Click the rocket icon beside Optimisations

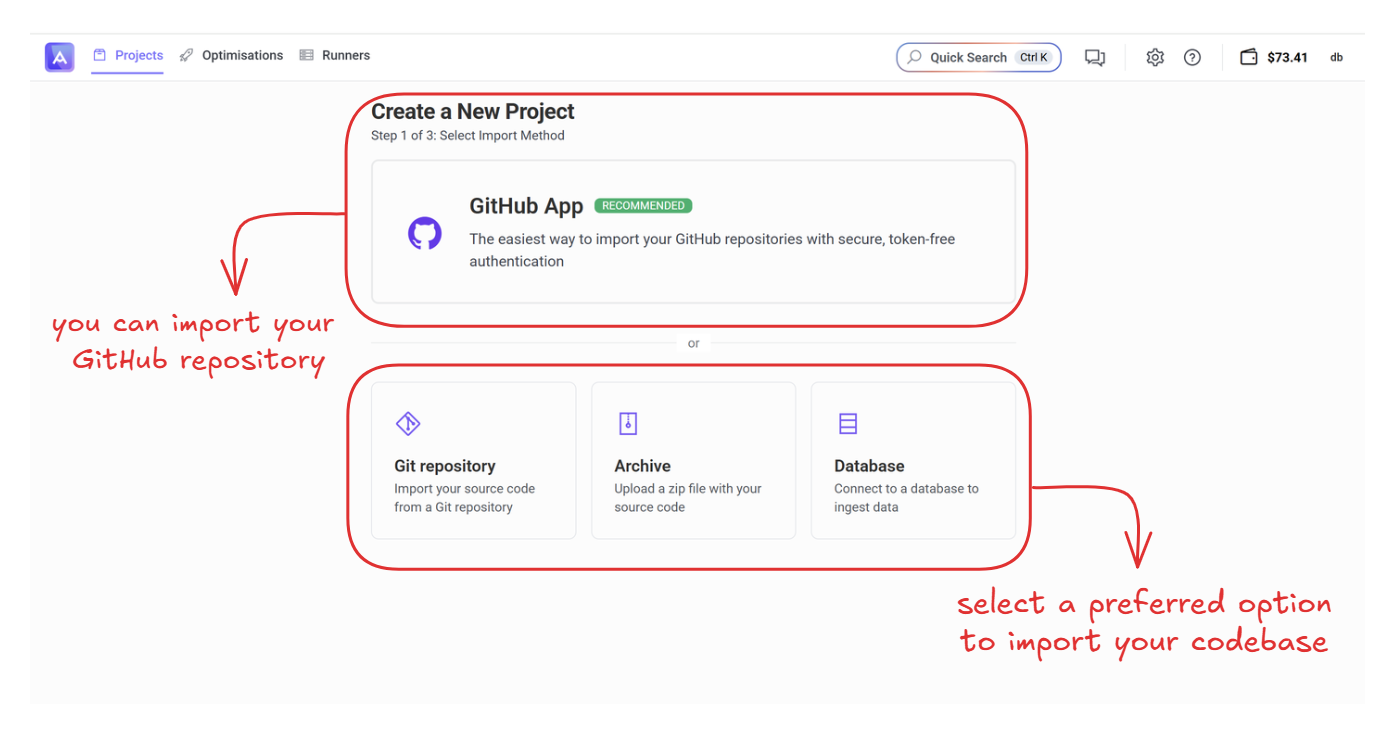[x=186, y=56]
